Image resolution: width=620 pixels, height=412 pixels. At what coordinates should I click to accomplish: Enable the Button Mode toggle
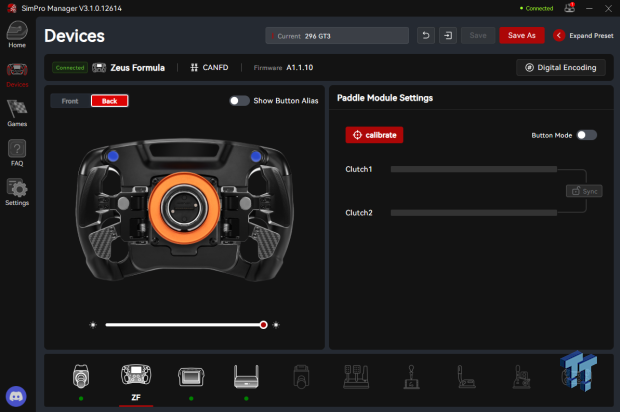coord(586,135)
